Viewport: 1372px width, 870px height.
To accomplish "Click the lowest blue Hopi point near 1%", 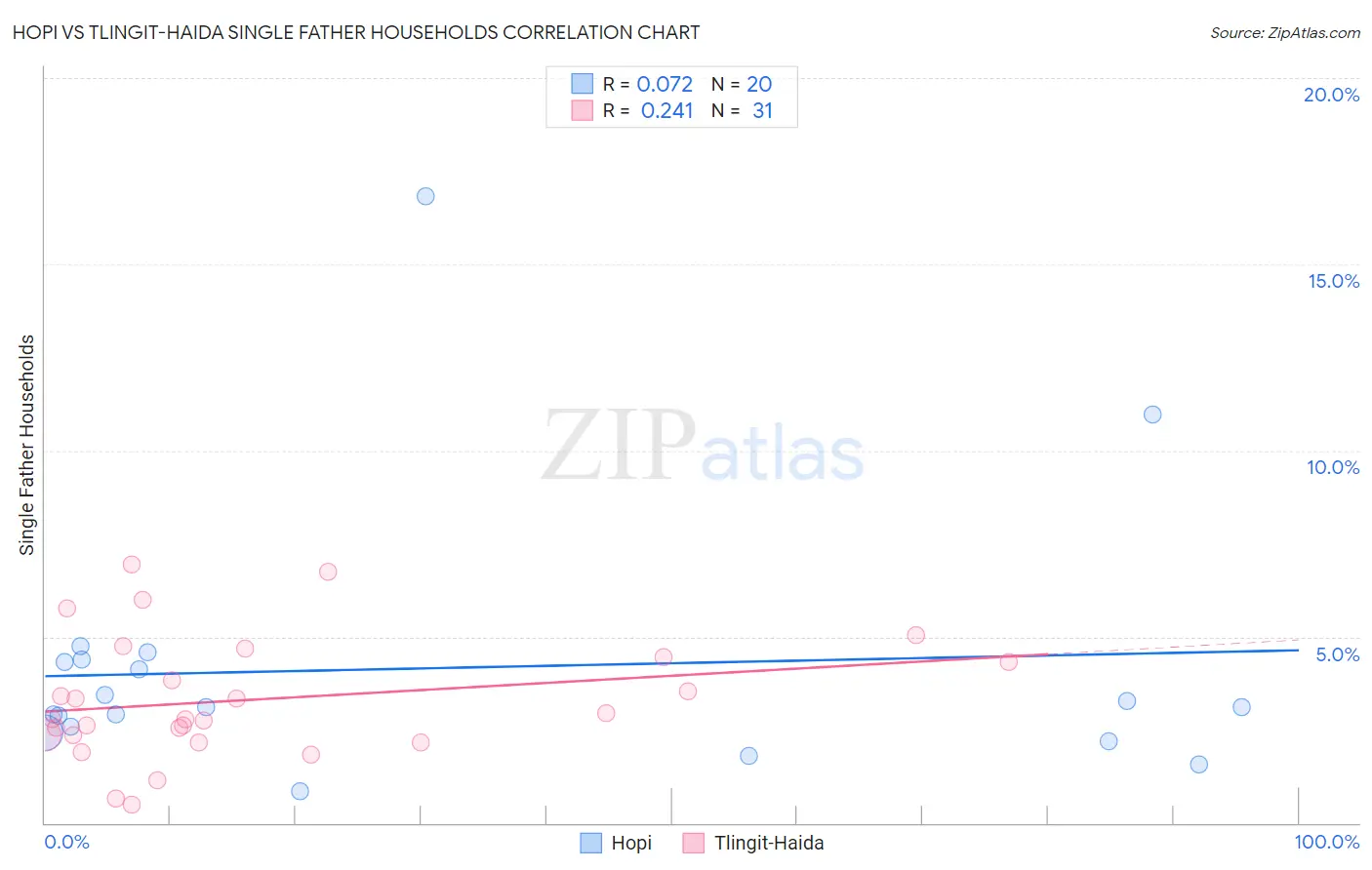I will [300, 791].
